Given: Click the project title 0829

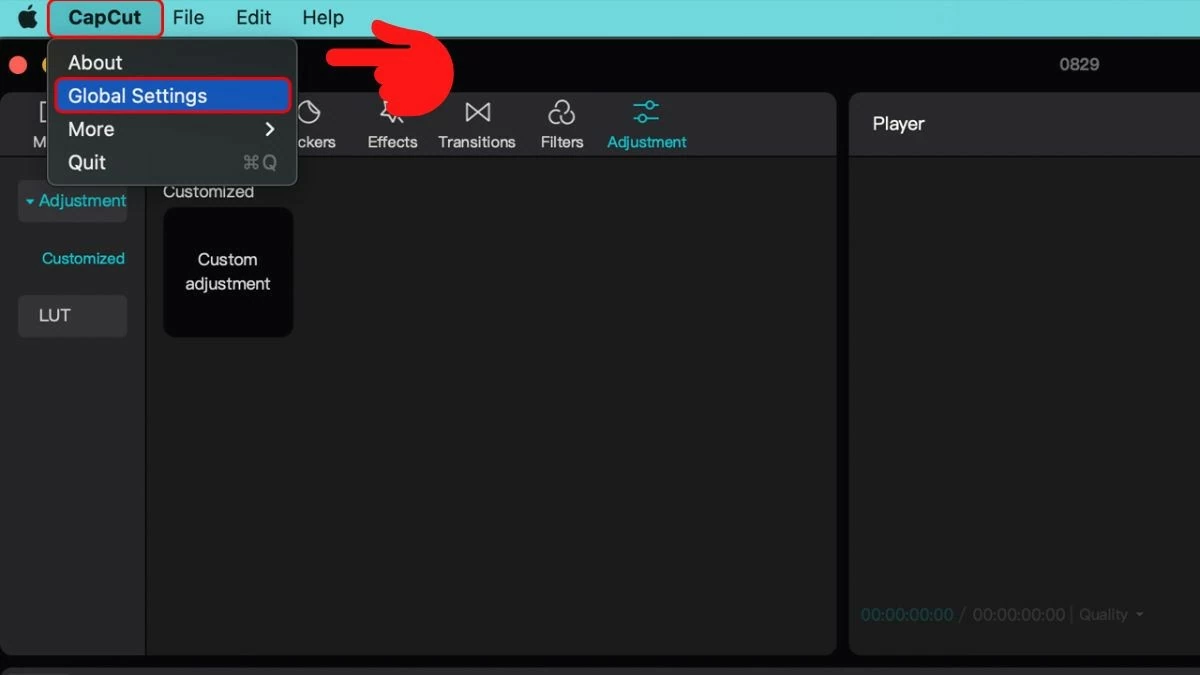Looking at the screenshot, I should (1079, 65).
